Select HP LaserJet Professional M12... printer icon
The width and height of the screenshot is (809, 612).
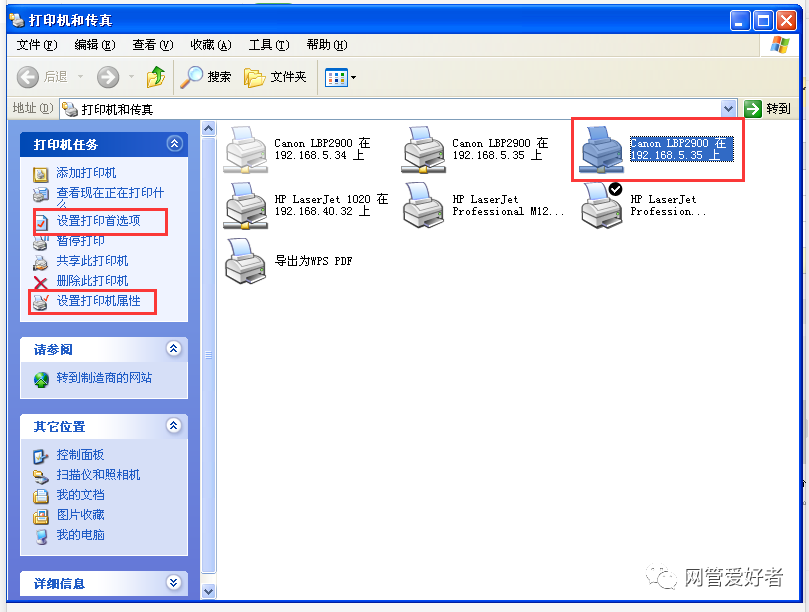click(423, 205)
